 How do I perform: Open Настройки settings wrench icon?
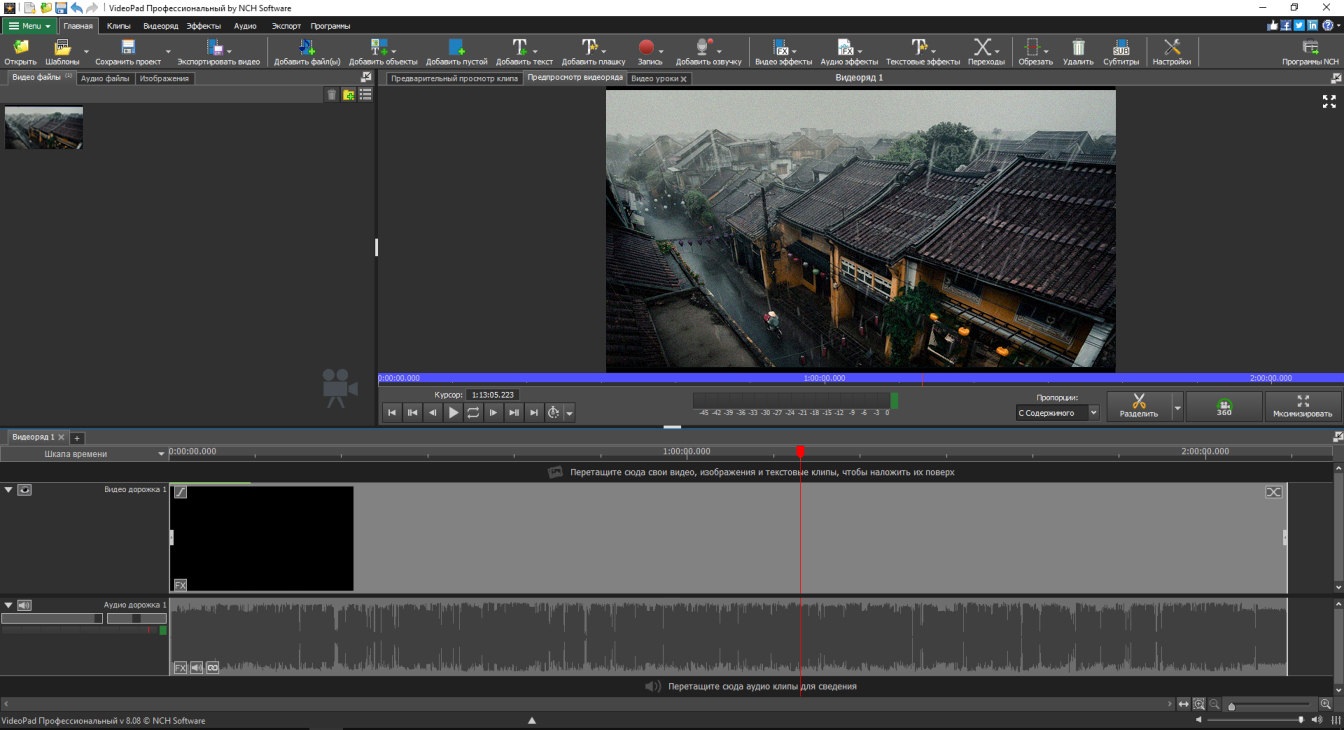[1172, 47]
